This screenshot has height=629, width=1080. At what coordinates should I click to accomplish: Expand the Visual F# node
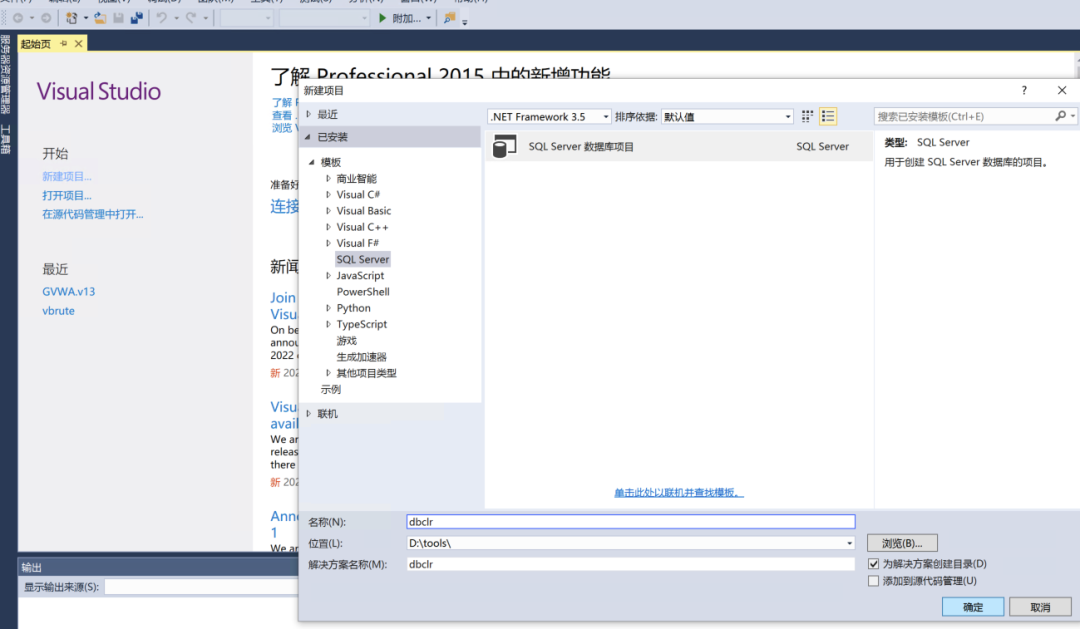click(x=328, y=243)
